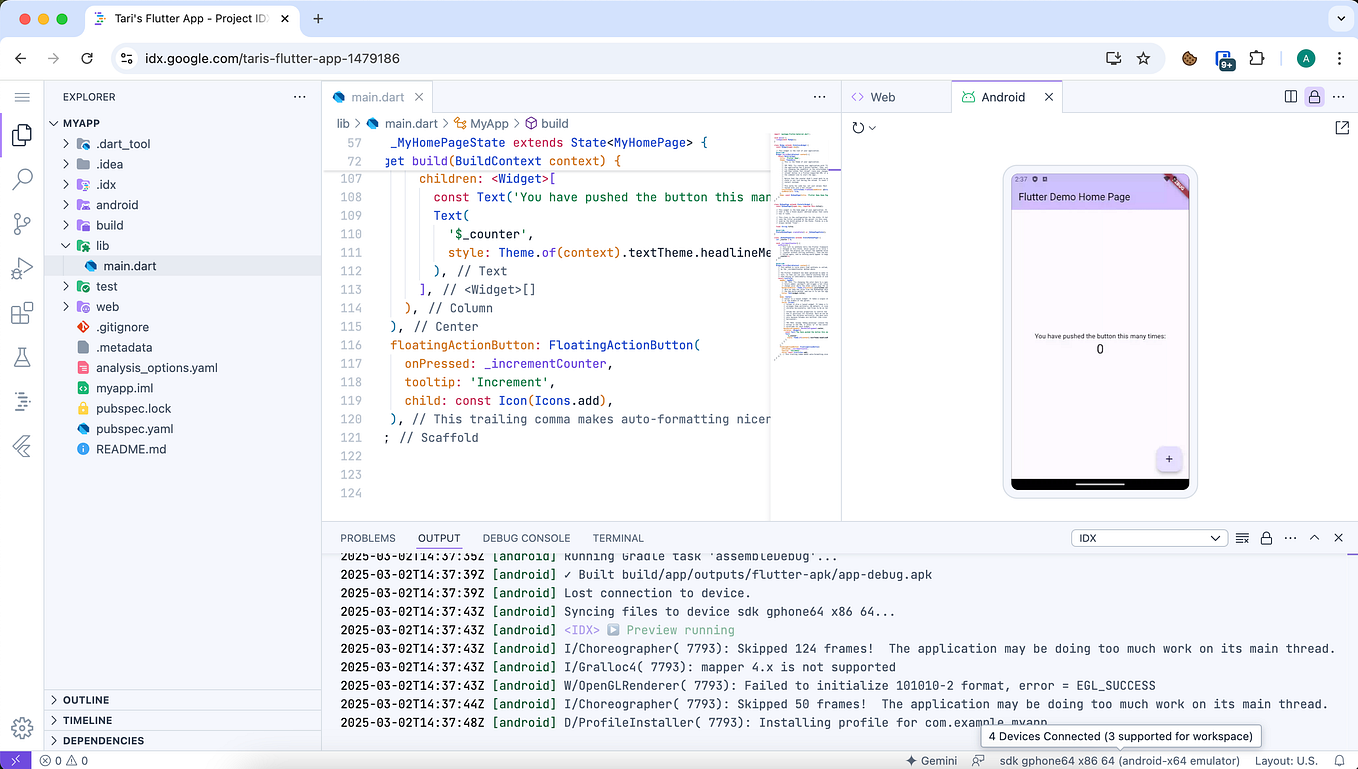Open preview in new window icon
1358x769 pixels.
point(1342,128)
